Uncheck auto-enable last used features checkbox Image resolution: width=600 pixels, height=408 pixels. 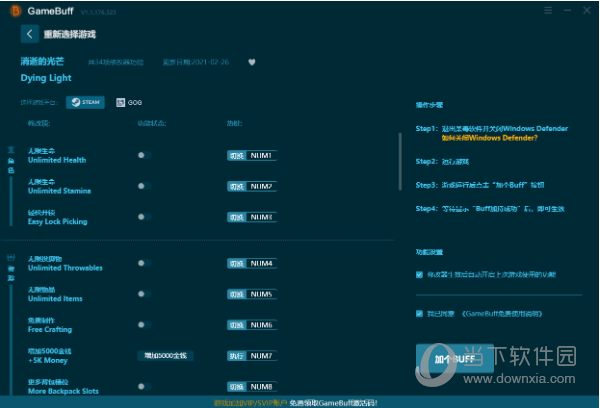(419, 274)
